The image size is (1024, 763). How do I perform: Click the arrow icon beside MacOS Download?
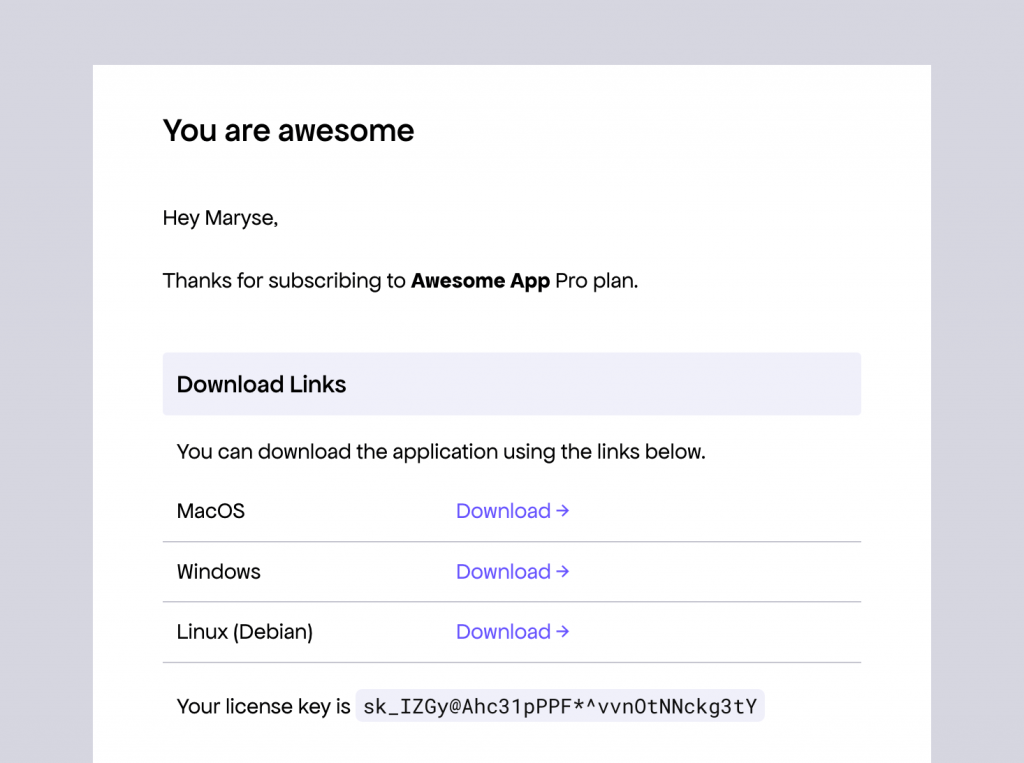(x=563, y=511)
